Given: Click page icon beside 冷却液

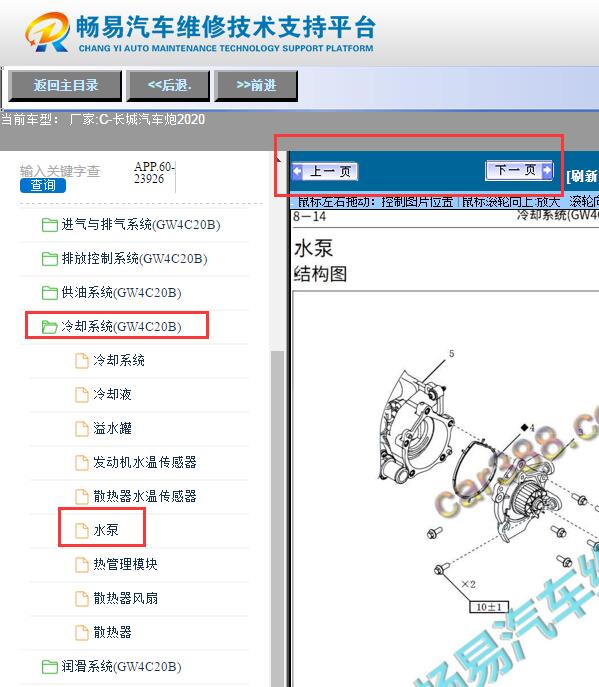Looking at the screenshot, I should (82, 395).
